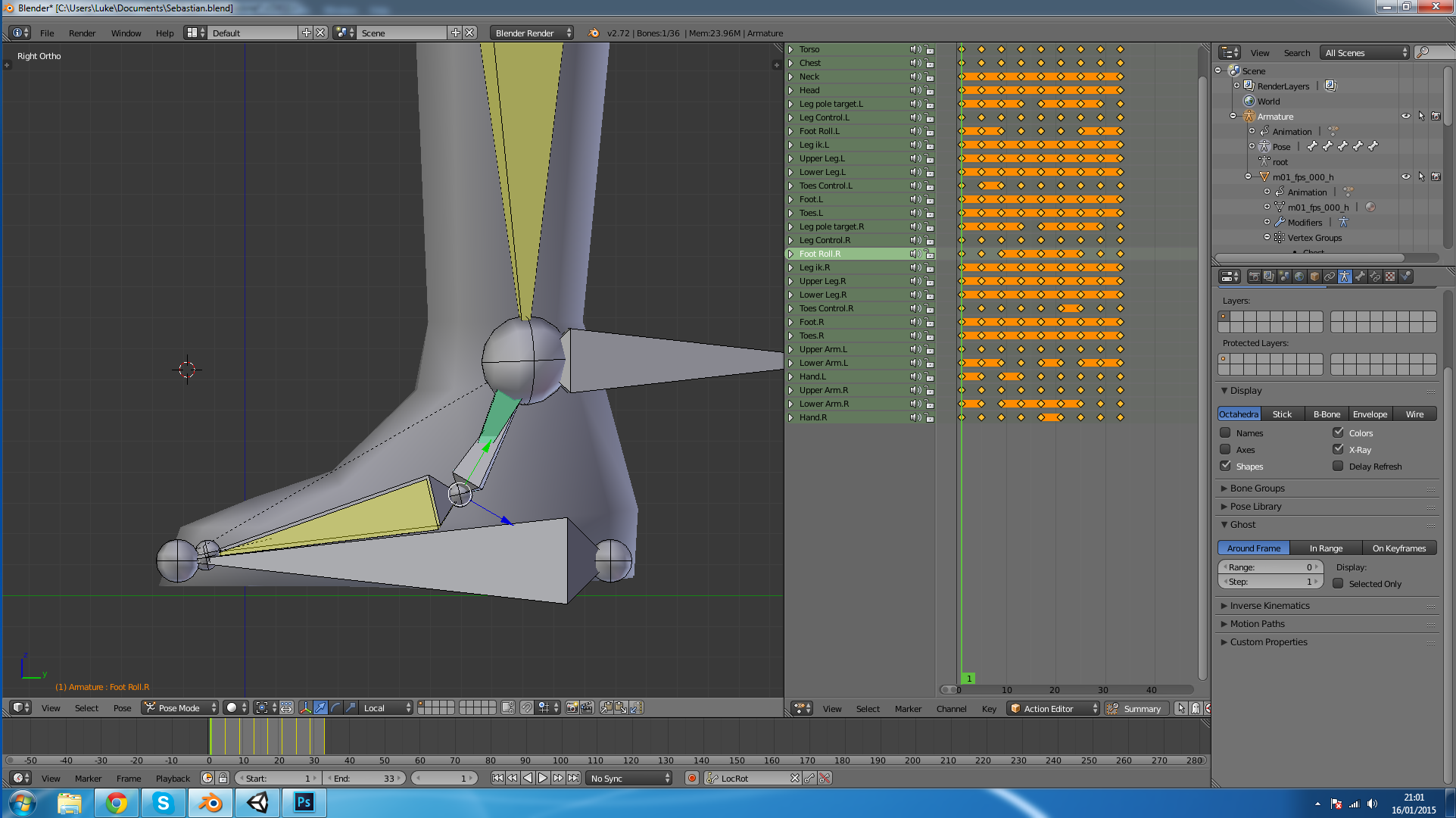The height and width of the screenshot is (818, 1456).
Task: Enable the Axes display checkbox
Action: click(1225, 449)
